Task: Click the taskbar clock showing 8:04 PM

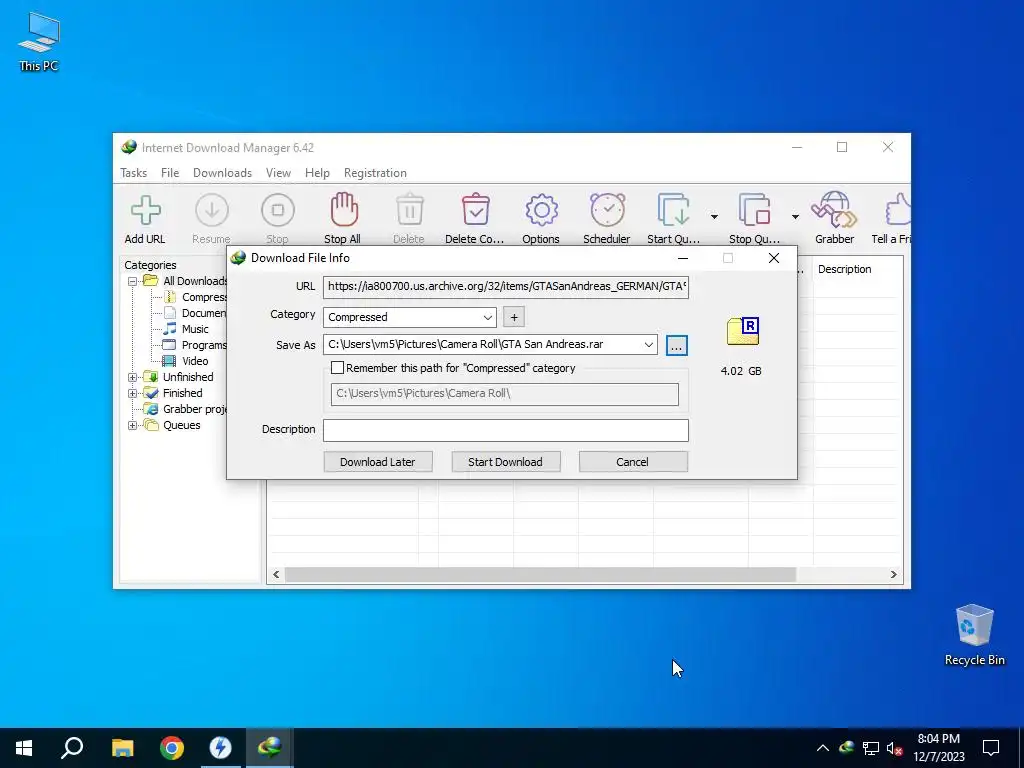Action: (x=938, y=748)
